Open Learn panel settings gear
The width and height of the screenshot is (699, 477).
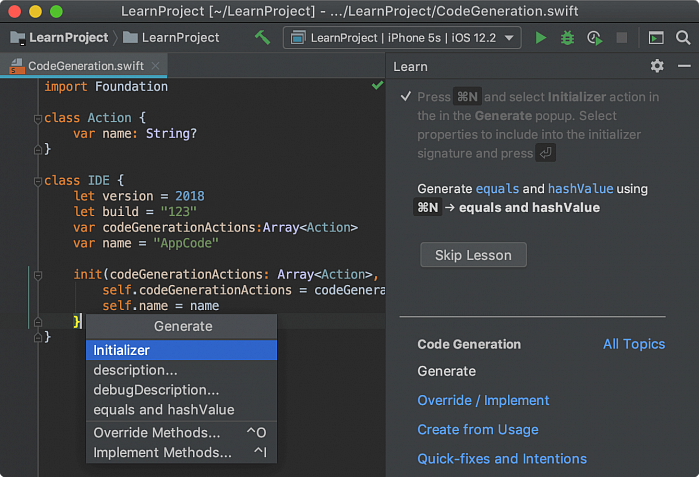(657, 66)
